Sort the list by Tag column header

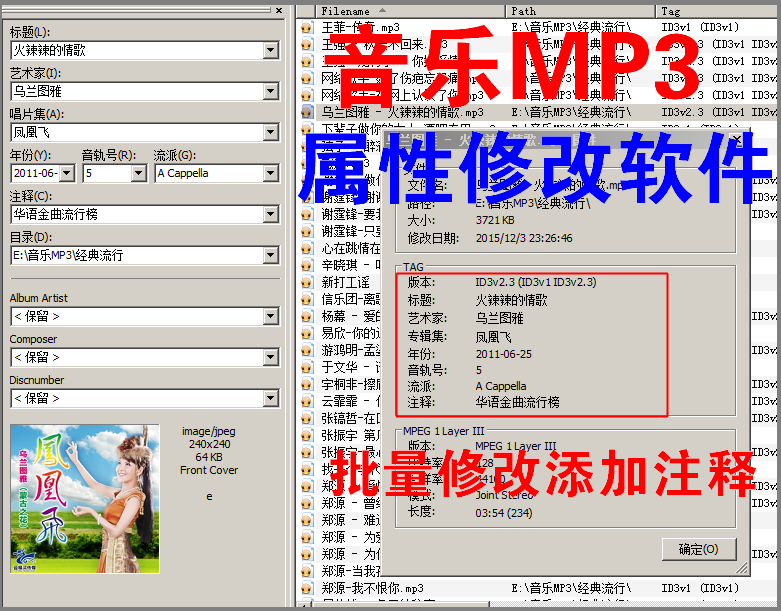[x=717, y=11]
